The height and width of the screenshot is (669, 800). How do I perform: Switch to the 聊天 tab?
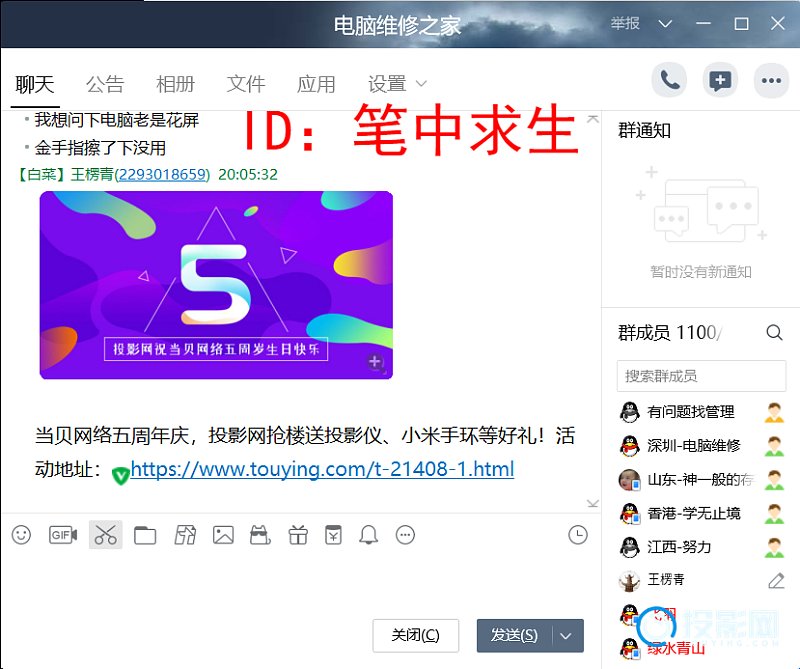[x=35, y=84]
